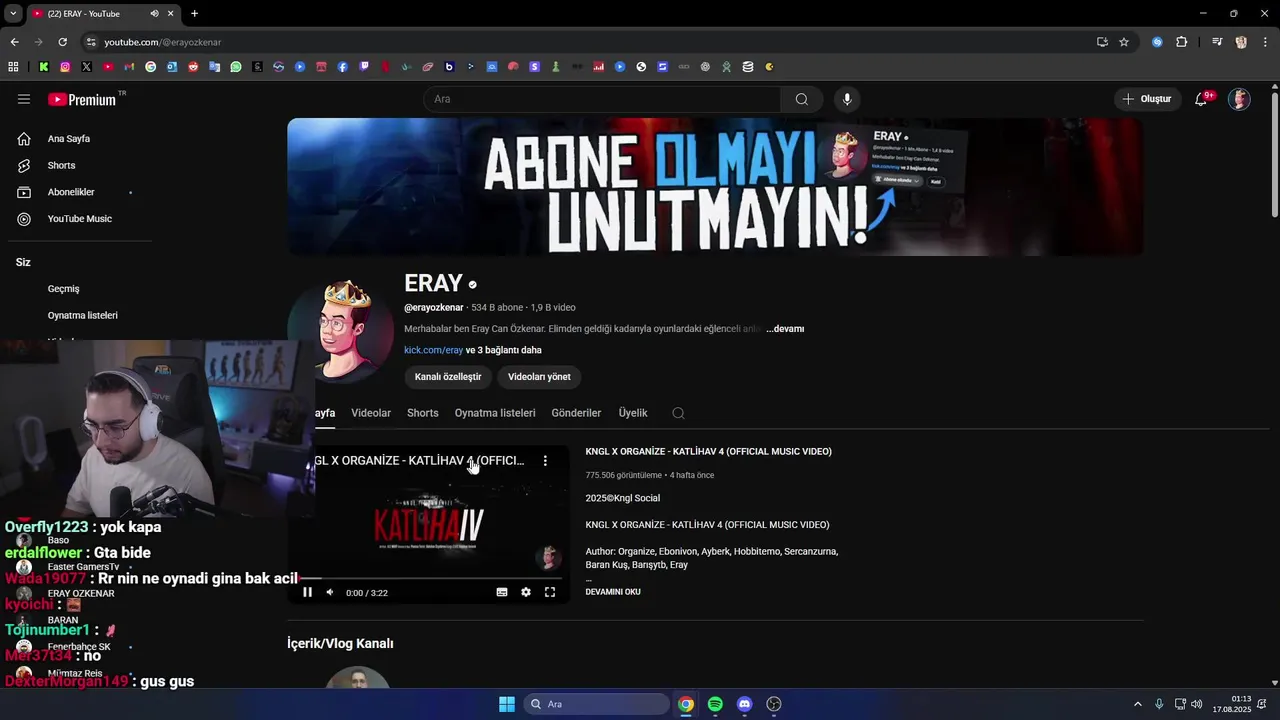
Task: Search within the channel magnifier icon
Action: [678, 413]
